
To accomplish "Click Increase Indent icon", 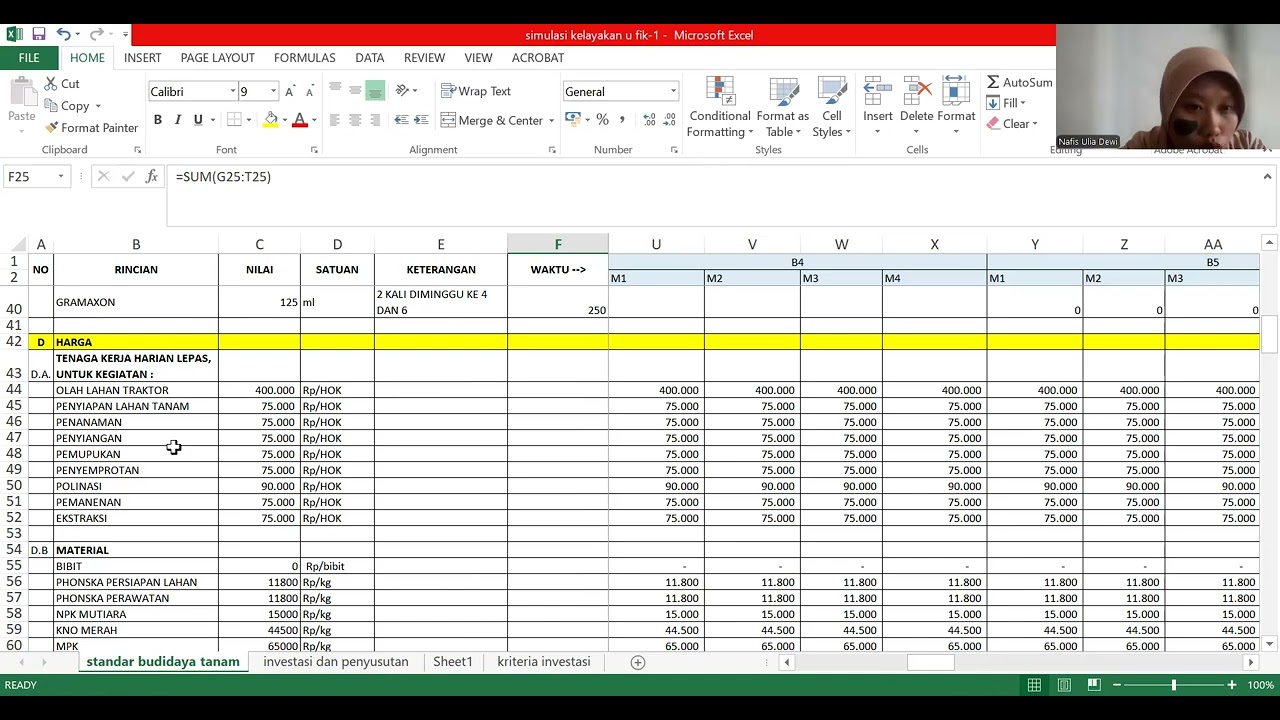I will 423,120.
